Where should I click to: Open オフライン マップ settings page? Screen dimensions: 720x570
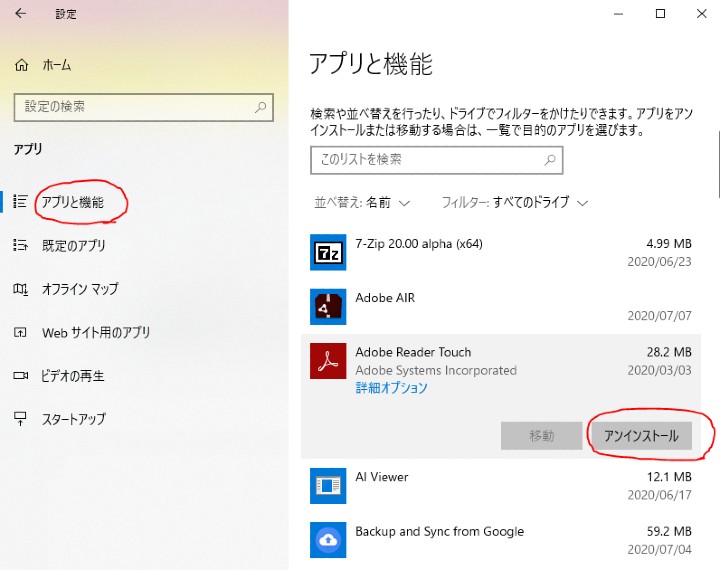click(80, 289)
